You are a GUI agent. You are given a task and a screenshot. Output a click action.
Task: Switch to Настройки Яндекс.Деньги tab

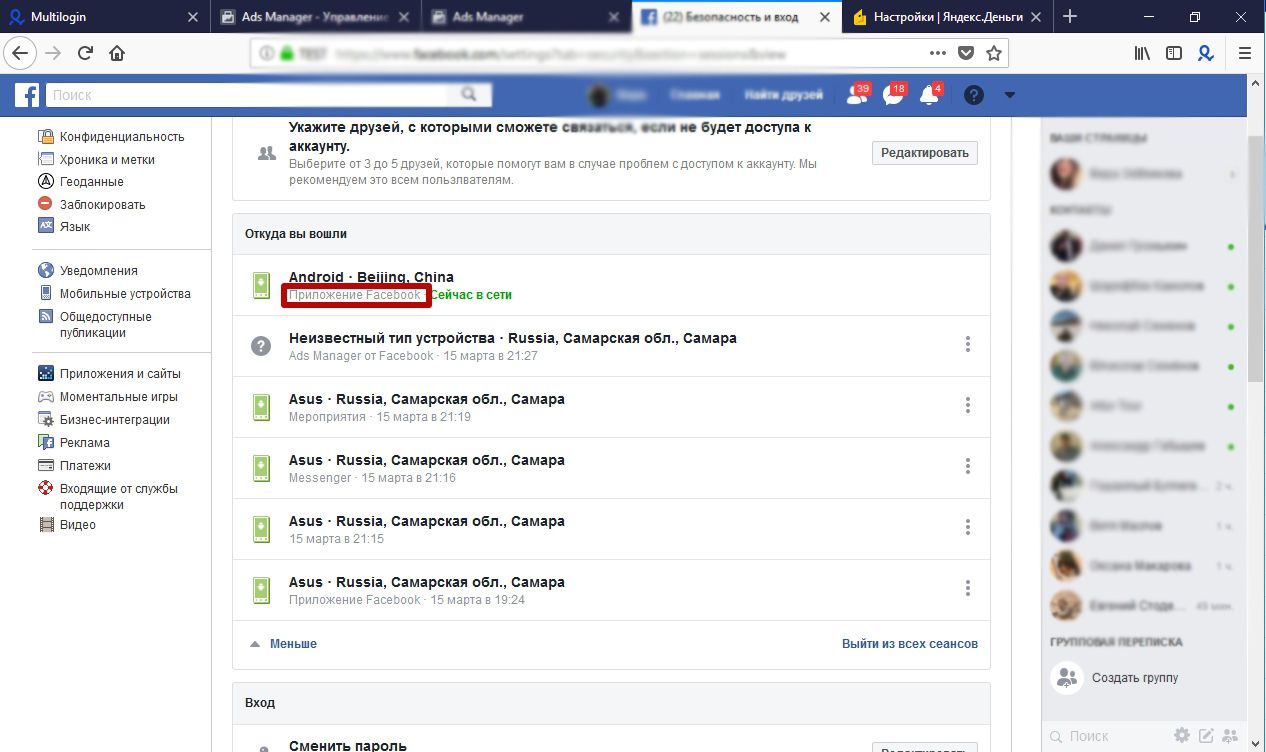pyautogui.click(x=947, y=16)
